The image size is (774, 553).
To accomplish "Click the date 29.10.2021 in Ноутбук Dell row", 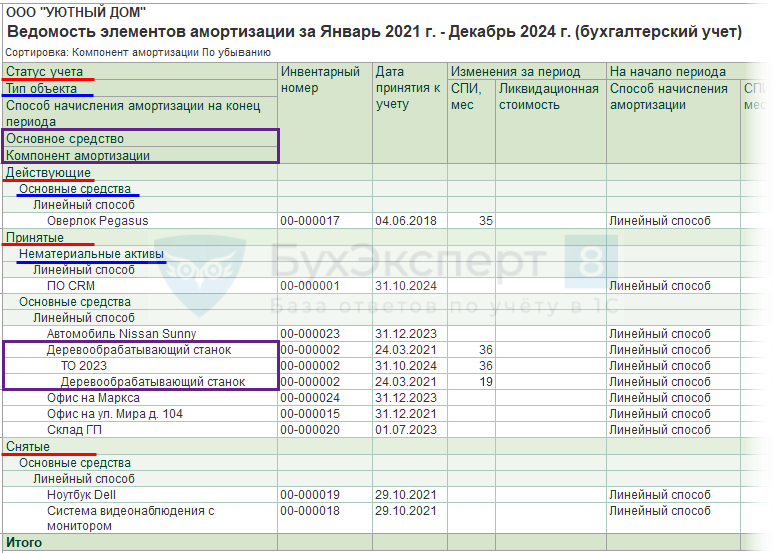I will pos(406,495).
